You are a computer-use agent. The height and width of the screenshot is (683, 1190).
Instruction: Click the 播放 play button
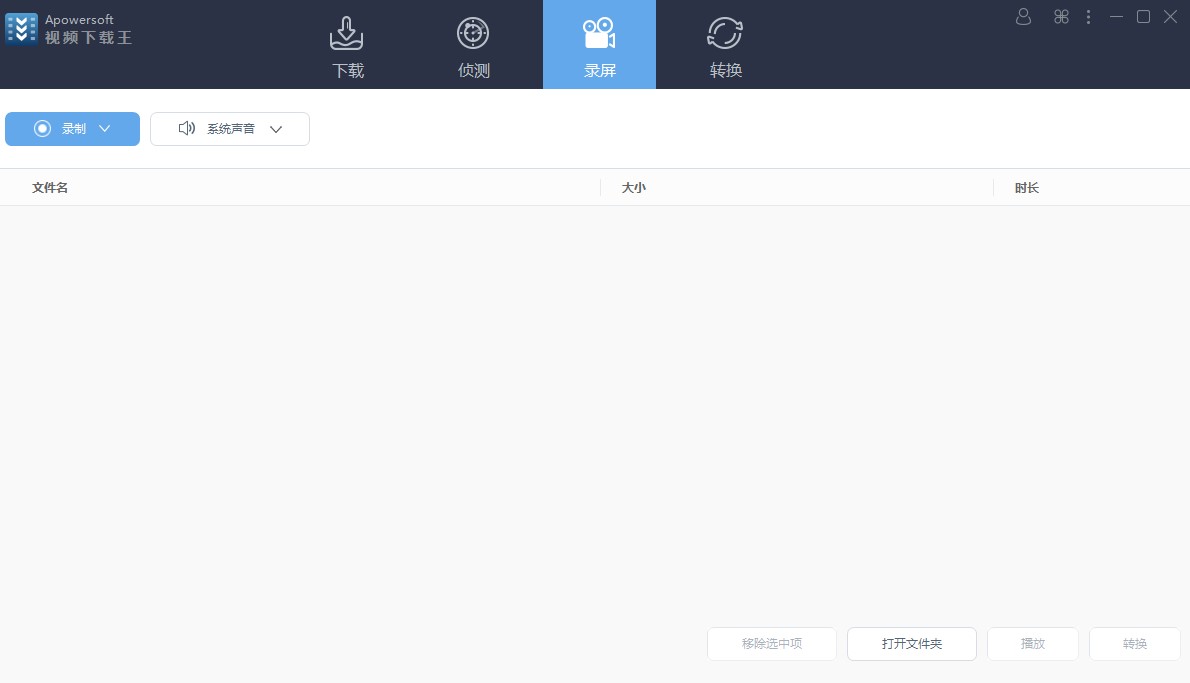coord(1032,644)
